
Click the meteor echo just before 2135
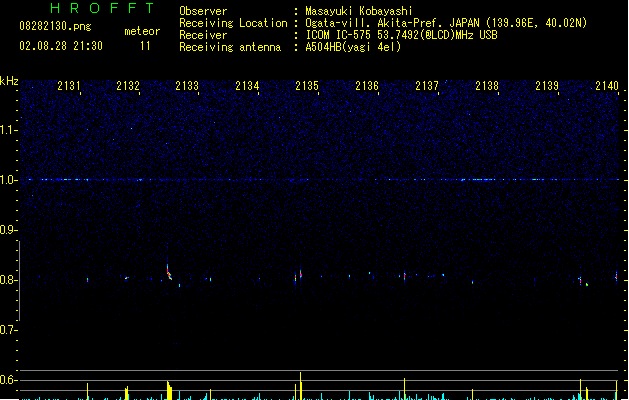point(300,274)
